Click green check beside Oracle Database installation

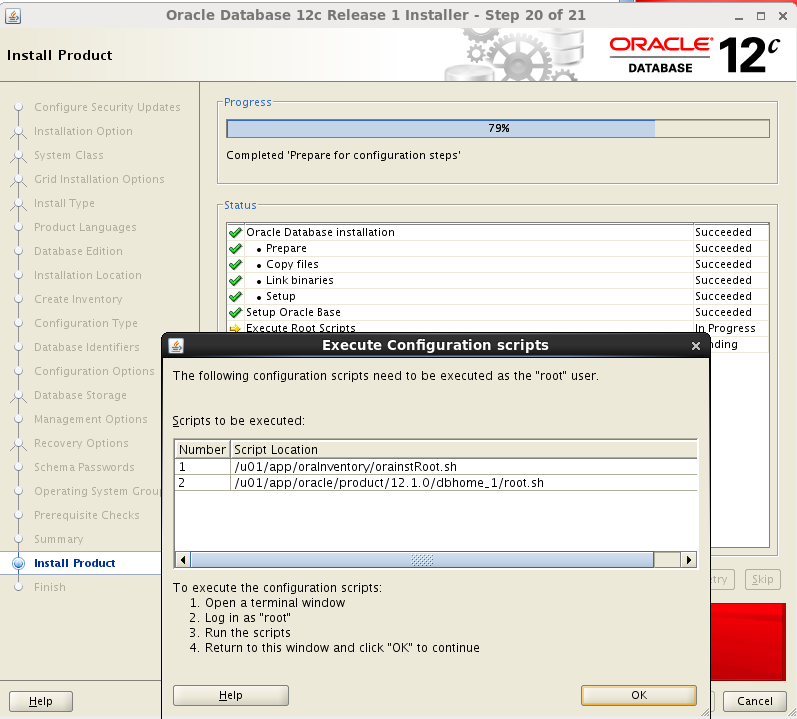click(235, 232)
